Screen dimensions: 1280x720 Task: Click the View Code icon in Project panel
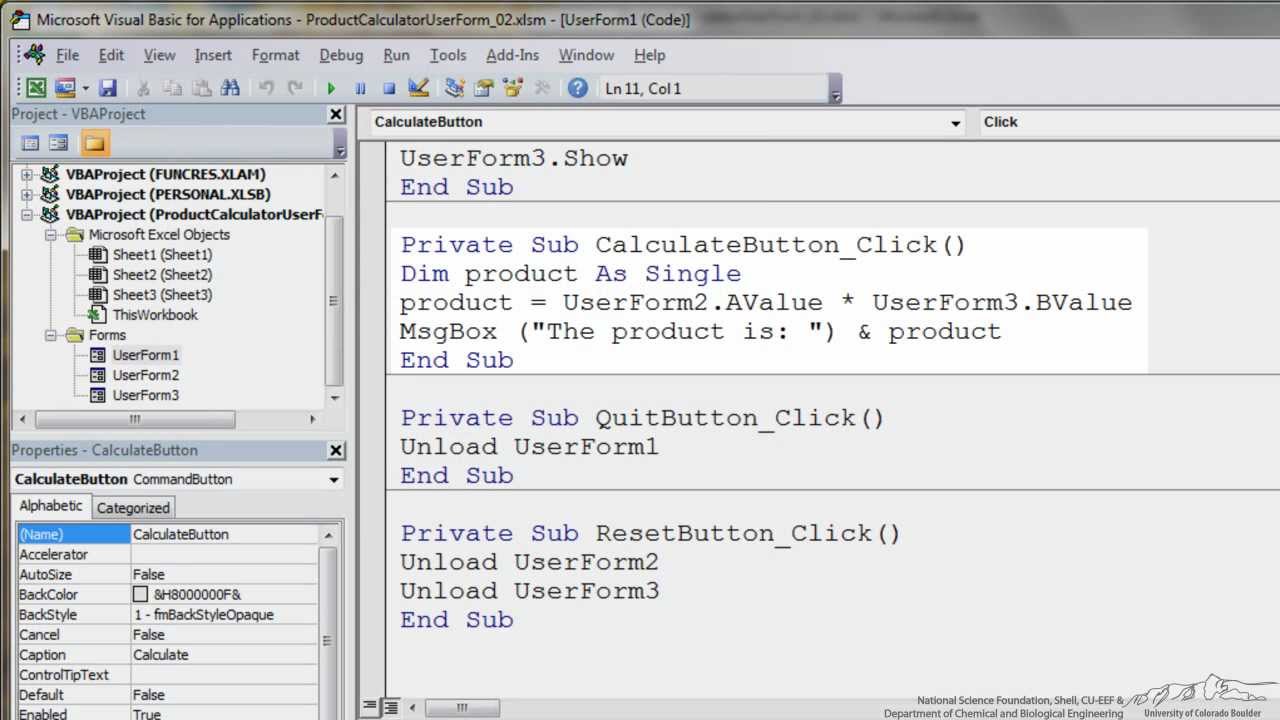click(31, 143)
